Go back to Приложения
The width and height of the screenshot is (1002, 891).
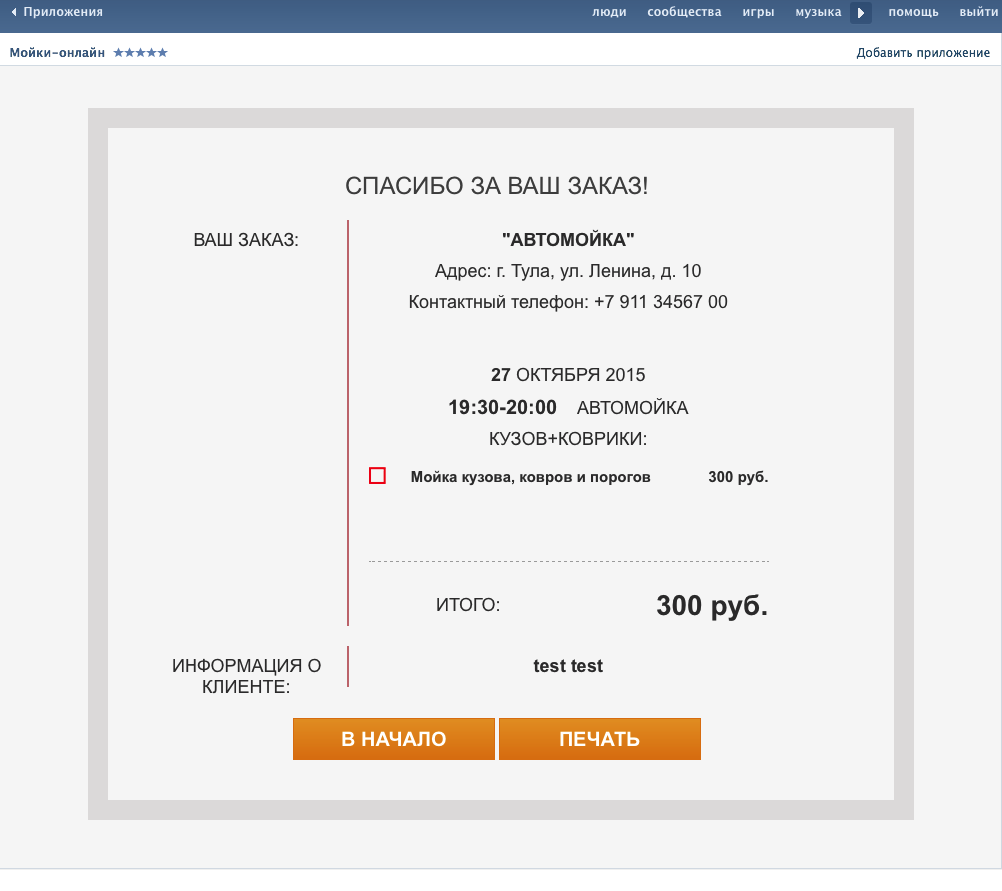[63, 12]
